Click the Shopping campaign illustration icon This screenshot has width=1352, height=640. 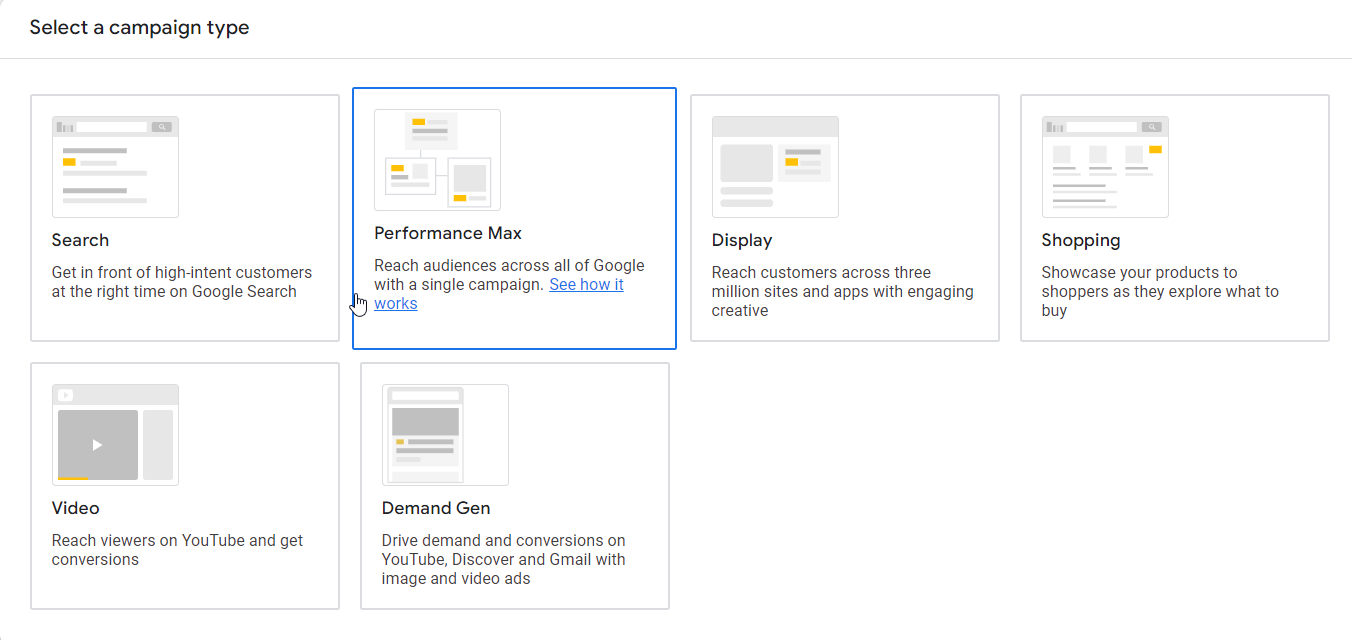(x=1105, y=167)
